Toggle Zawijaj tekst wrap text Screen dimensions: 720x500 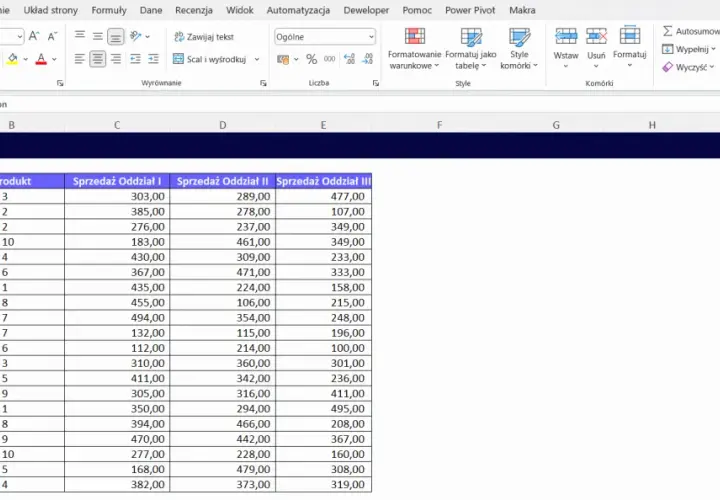(204, 37)
